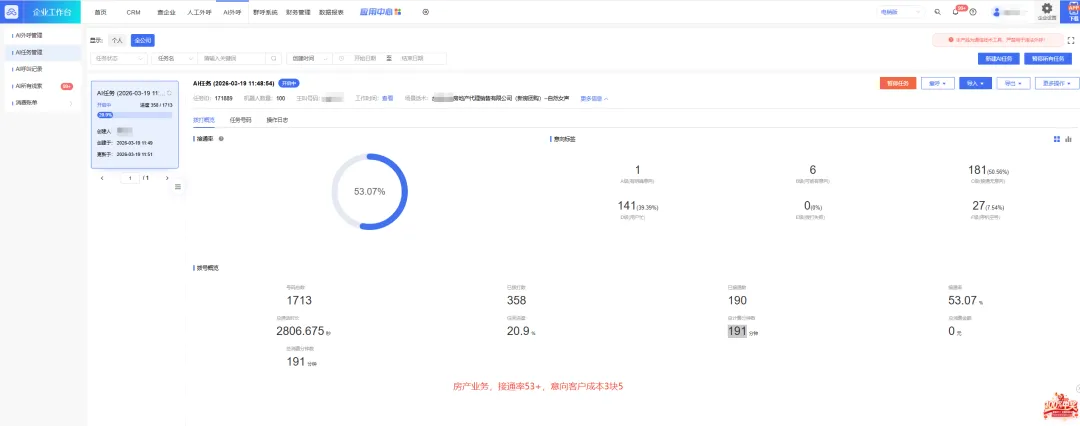Go to next page arrow in pagination
This screenshot has height=426, width=1080.
[167, 178]
